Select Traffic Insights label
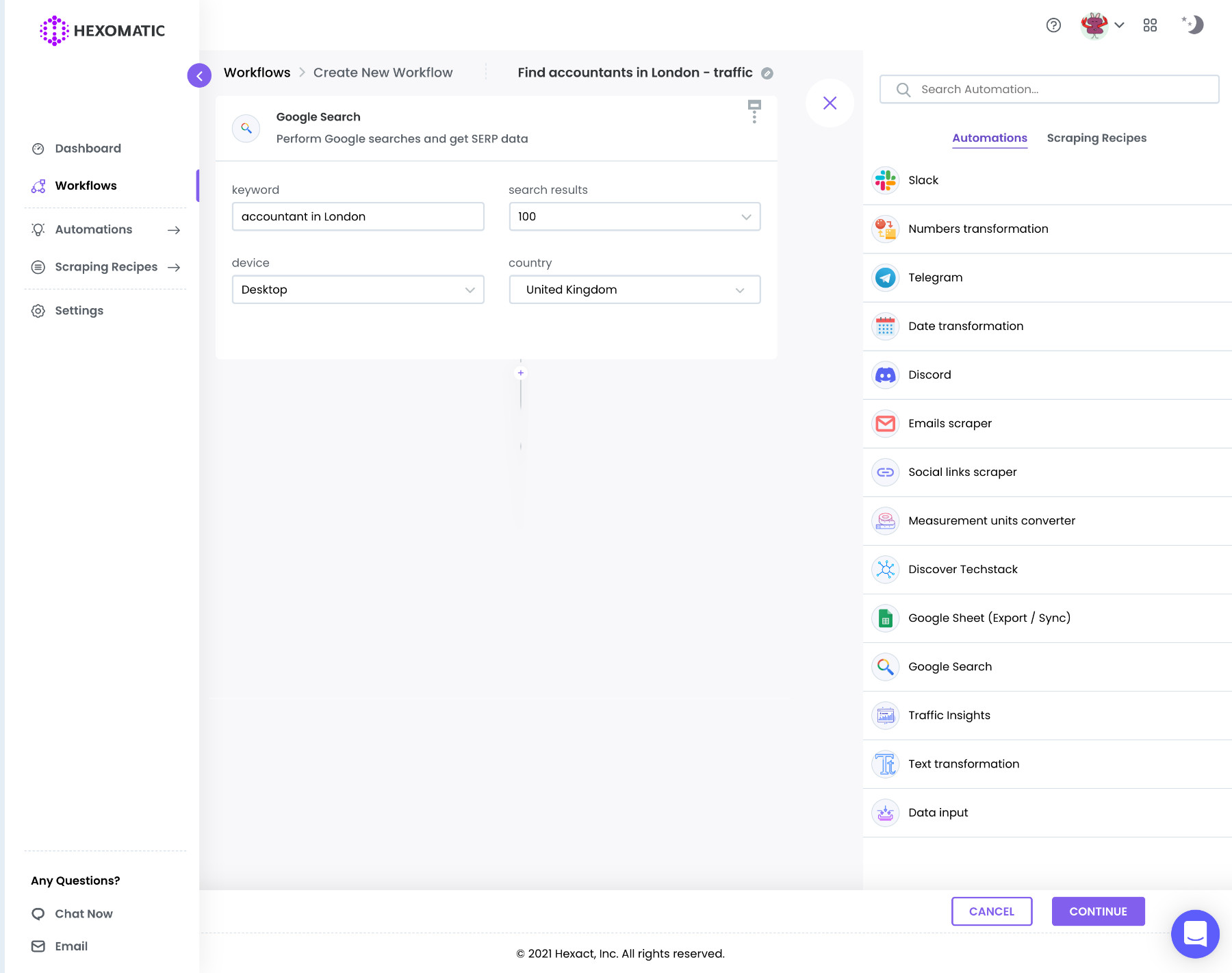Screen dimensions: 1232x973 click(x=949, y=715)
